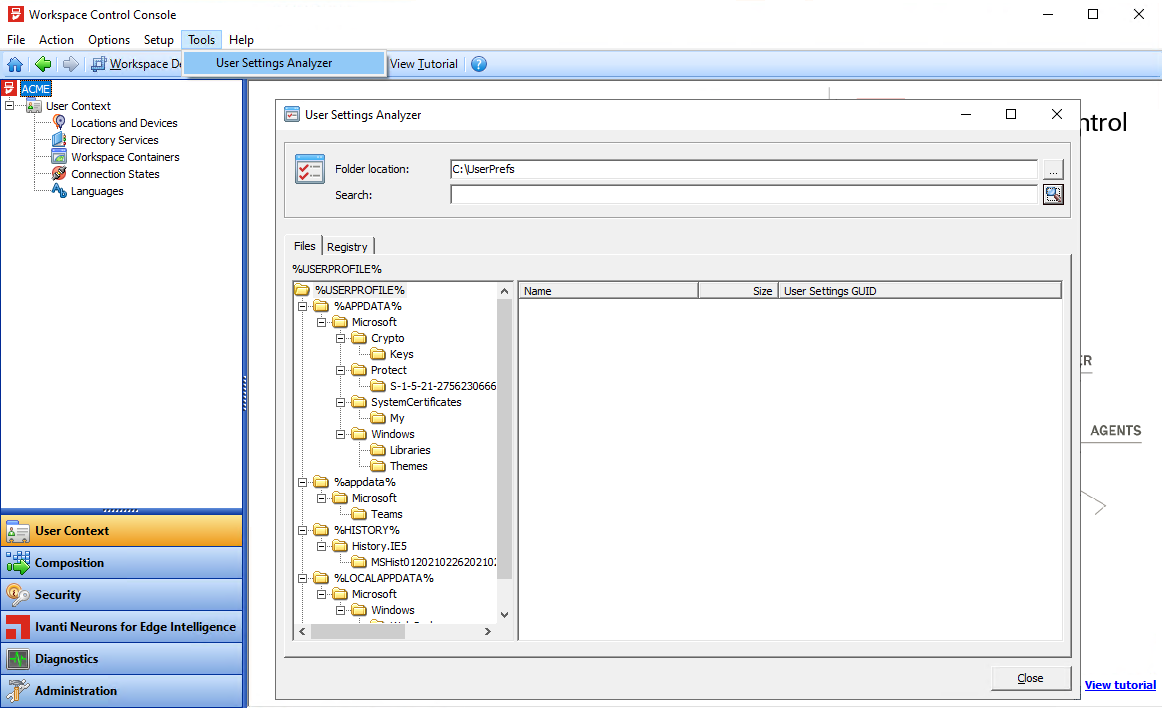Open the Action menu
The width and height of the screenshot is (1162, 708).
tap(56, 40)
